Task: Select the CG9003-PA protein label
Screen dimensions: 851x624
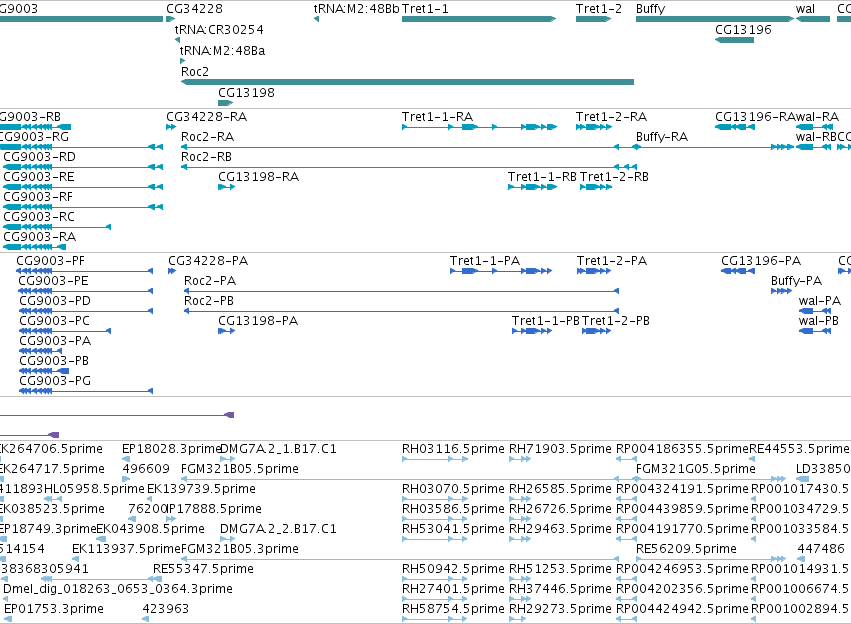Action: (55, 341)
